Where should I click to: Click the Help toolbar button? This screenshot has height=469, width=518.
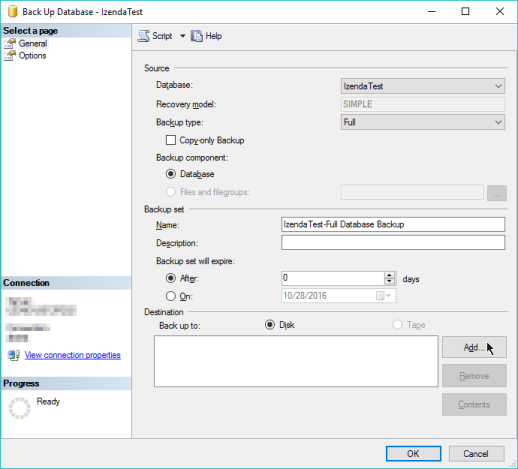[x=206, y=36]
